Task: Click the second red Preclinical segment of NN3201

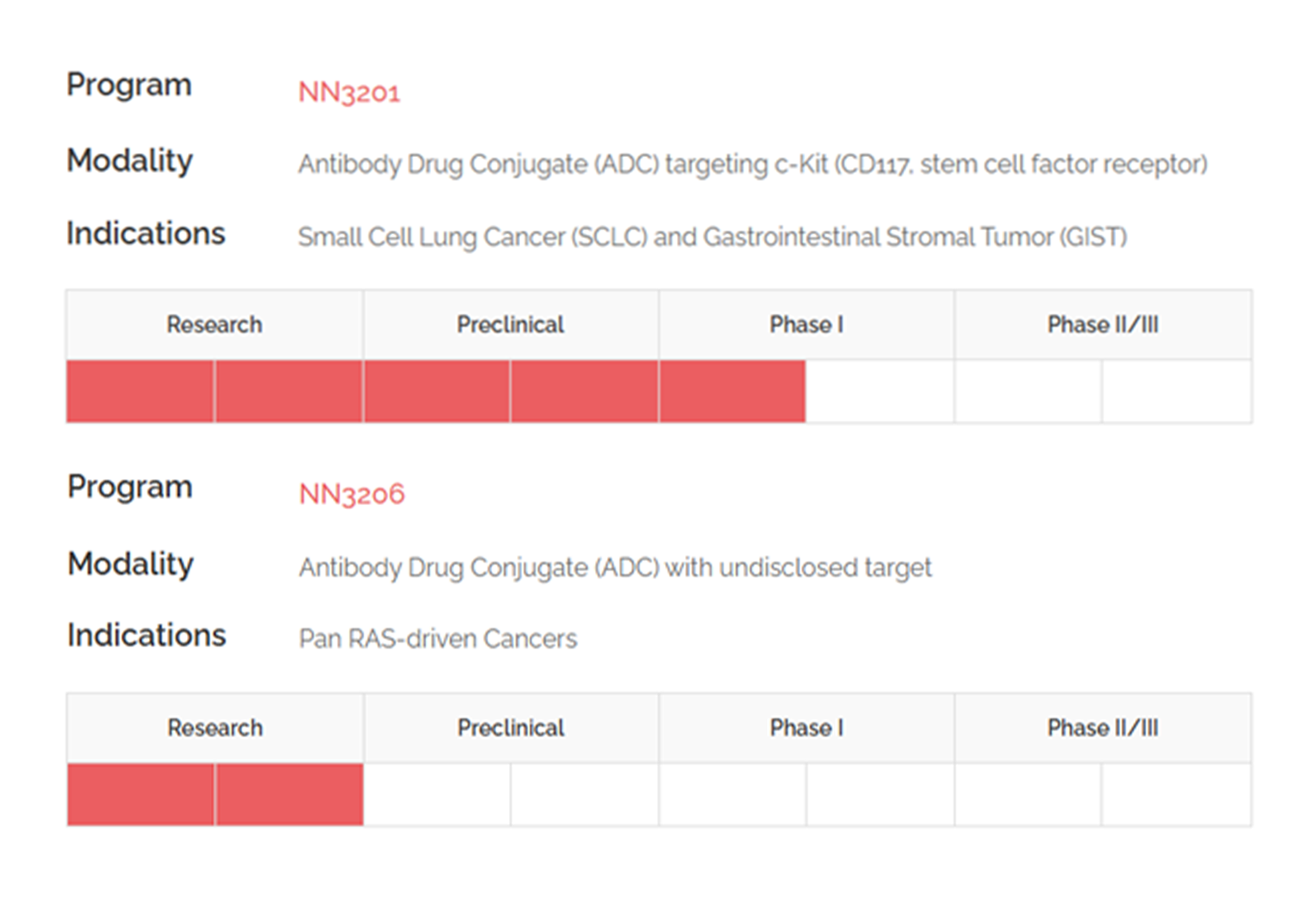Action: [x=585, y=391]
